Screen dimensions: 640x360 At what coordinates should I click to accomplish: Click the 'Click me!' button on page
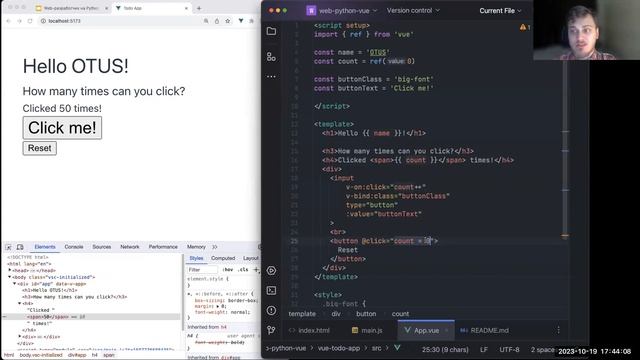tap(62, 128)
